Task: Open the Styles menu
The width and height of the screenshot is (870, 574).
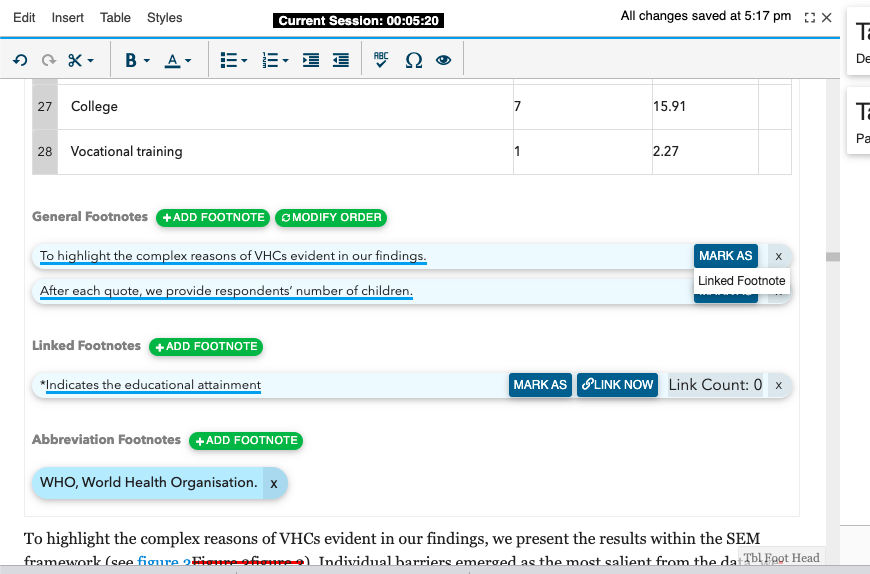Action: click(164, 18)
